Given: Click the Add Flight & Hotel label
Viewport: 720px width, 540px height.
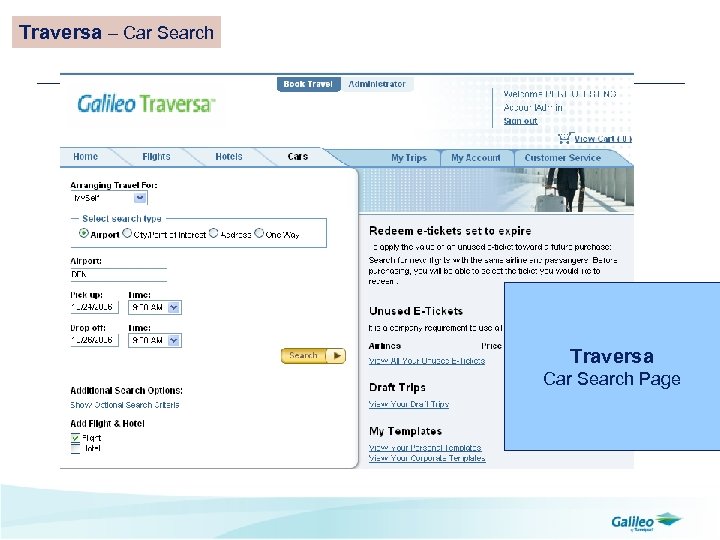Looking at the screenshot, I should tap(107, 423).
